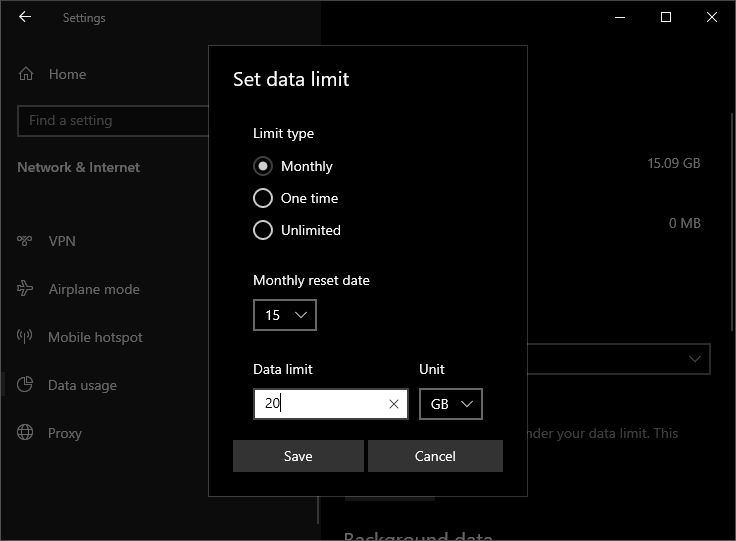Select the Unlimited radio option
736x541 pixels.
[x=263, y=230]
